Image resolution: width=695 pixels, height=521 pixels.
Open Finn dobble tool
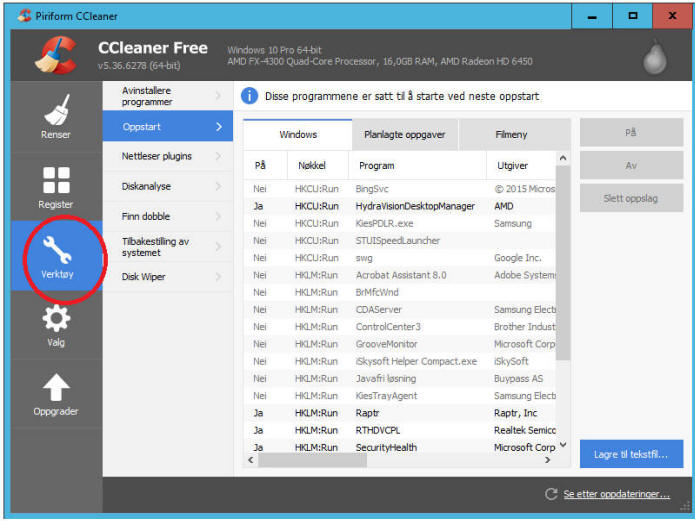(x=168, y=216)
